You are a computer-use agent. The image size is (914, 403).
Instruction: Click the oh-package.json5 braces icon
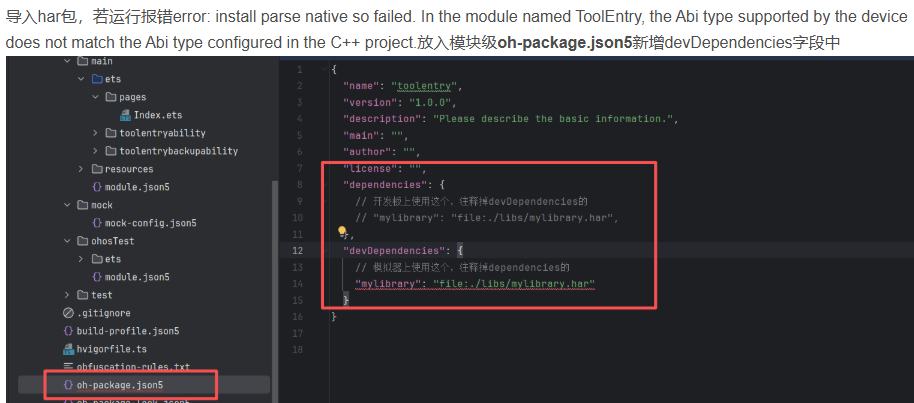(x=68, y=385)
